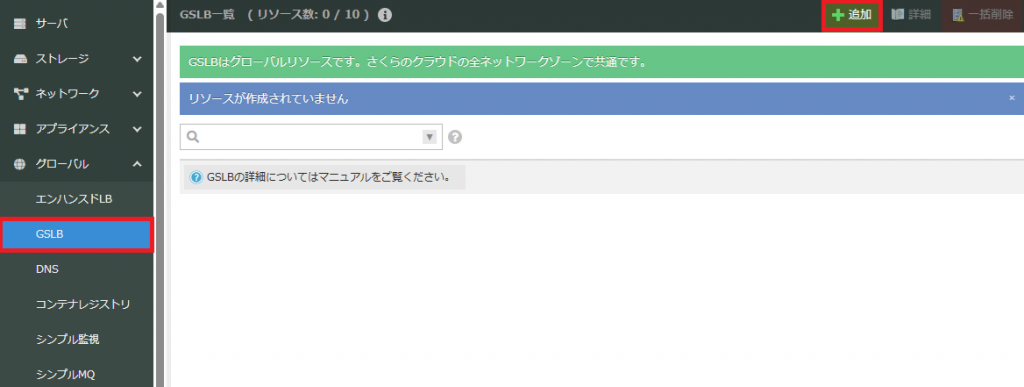Click inside the search input field
This screenshot has width=1024, height=387.
click(x=310, y=137)
